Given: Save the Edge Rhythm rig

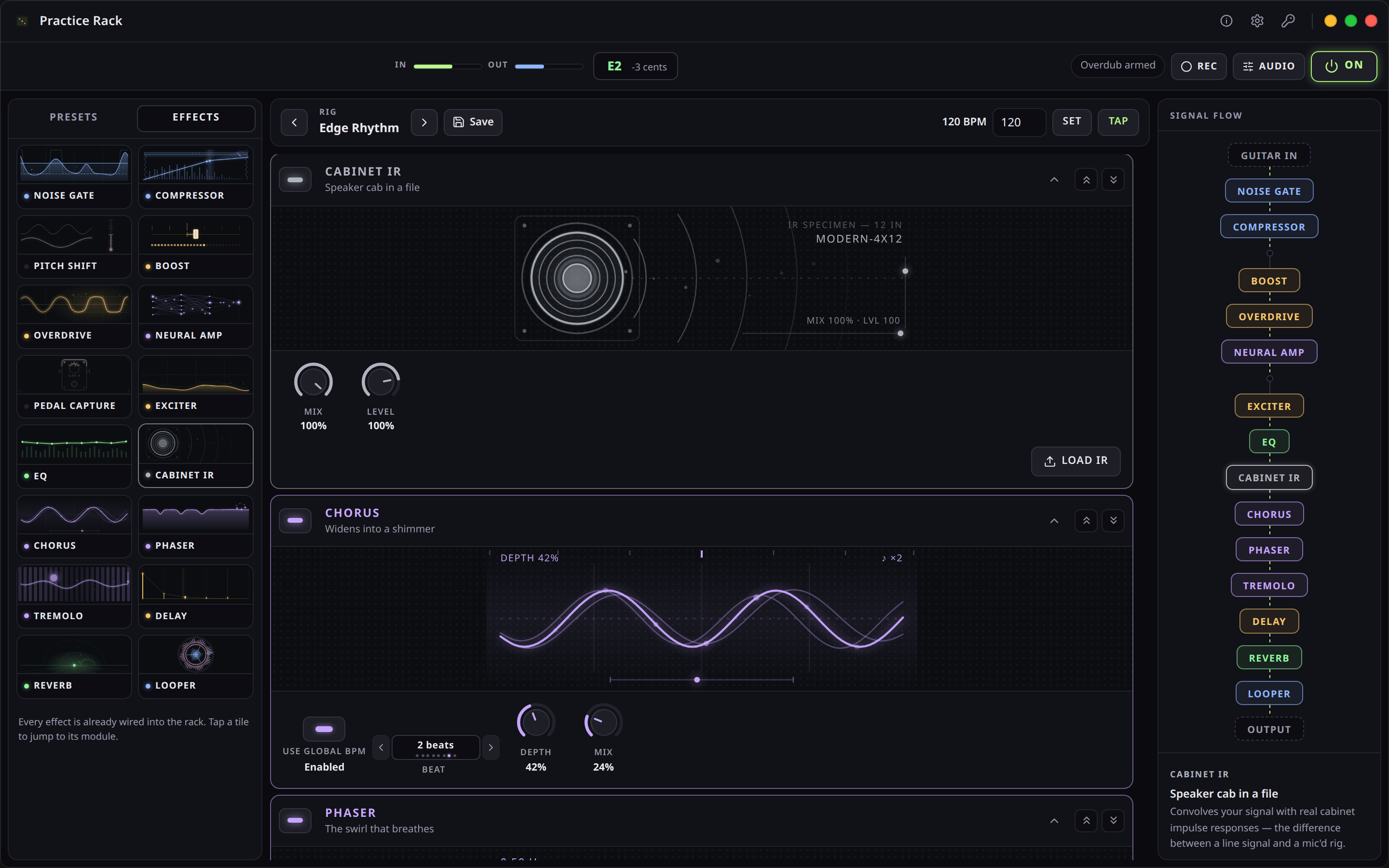Looking at the screenshot, I should pyautogui.click(x=473, y=122).
